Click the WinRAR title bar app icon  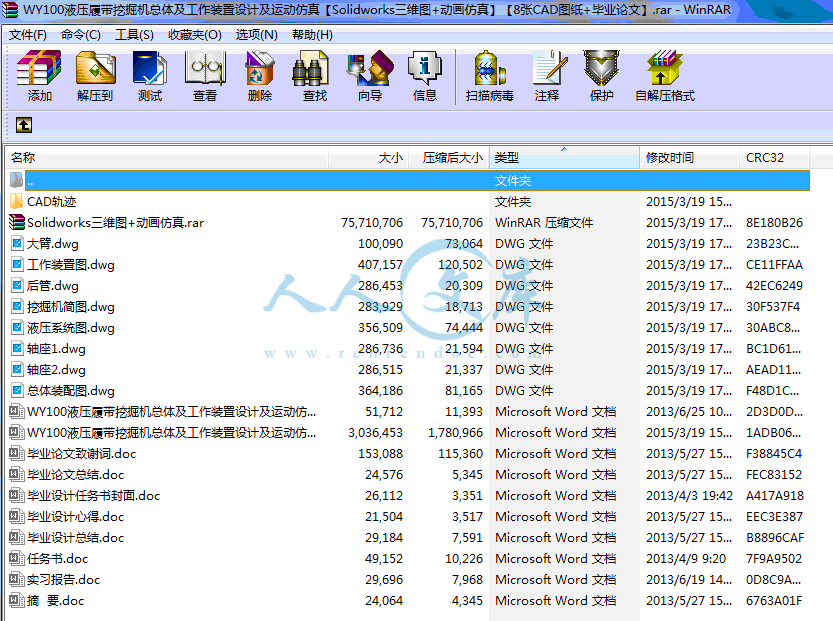point(10,10)
